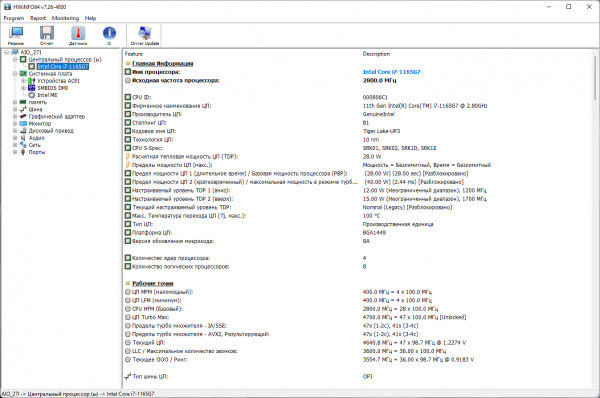Viewport: 600px width, 398px height.
Task: Click the Сеть network icon
Action: click(23, 145)
